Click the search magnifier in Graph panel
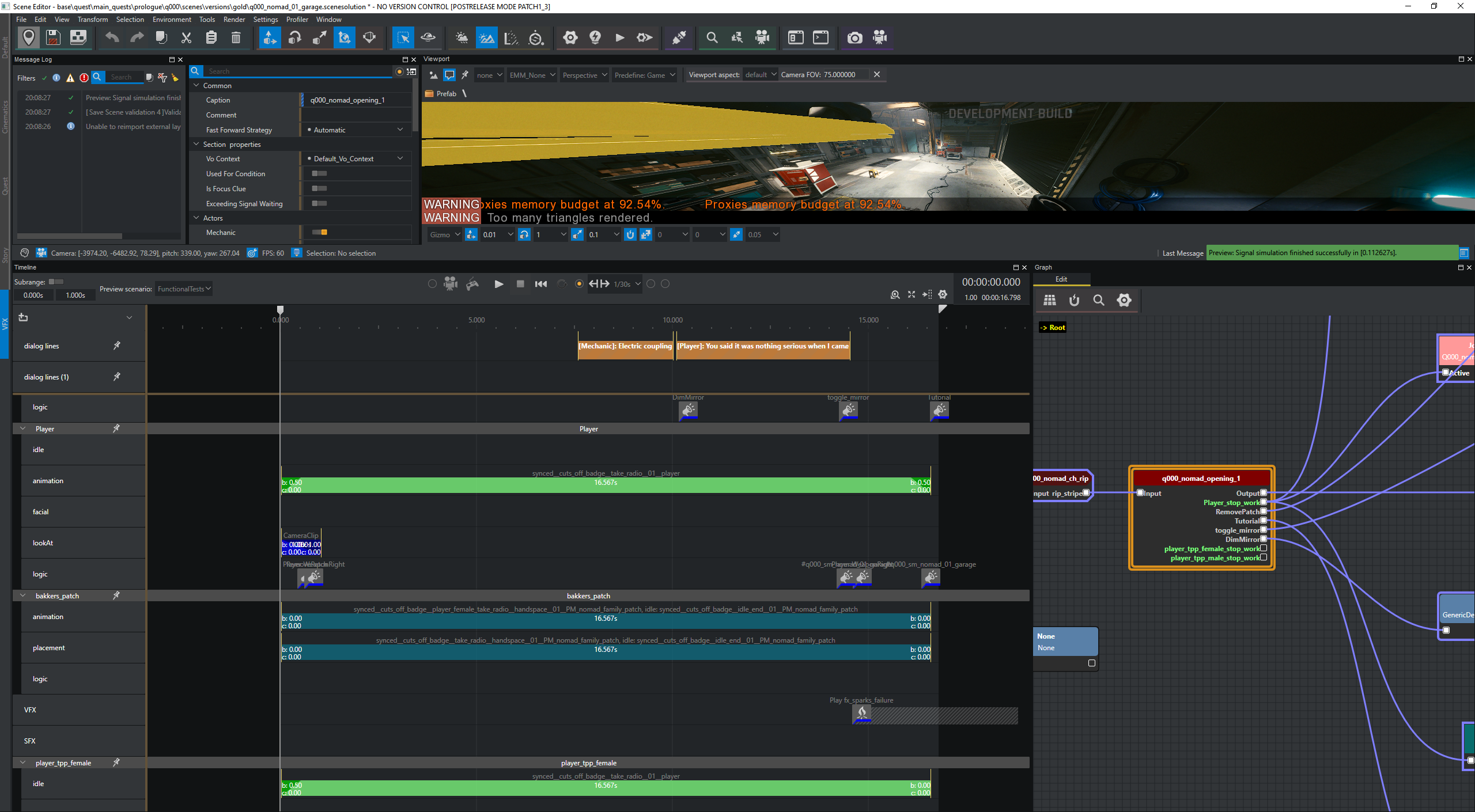 click(x=1099, y=300)
